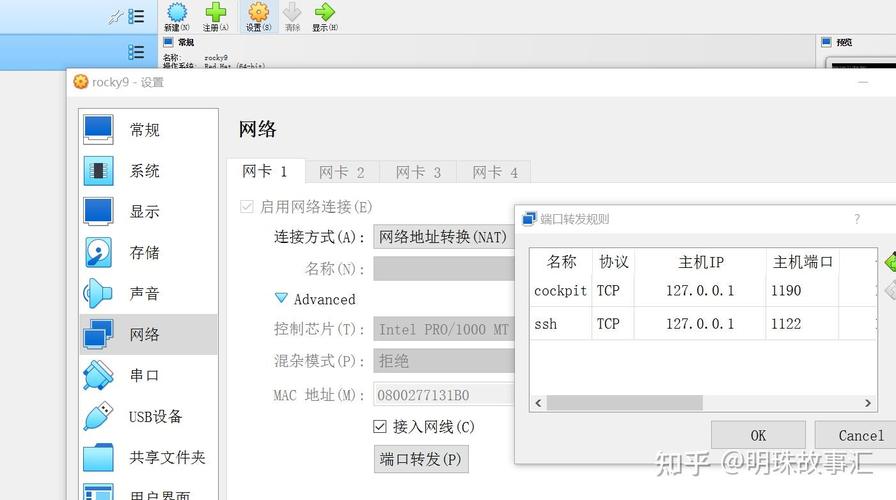
Task: Open 声音 category in settings sidebar
Action: (149, 293)
